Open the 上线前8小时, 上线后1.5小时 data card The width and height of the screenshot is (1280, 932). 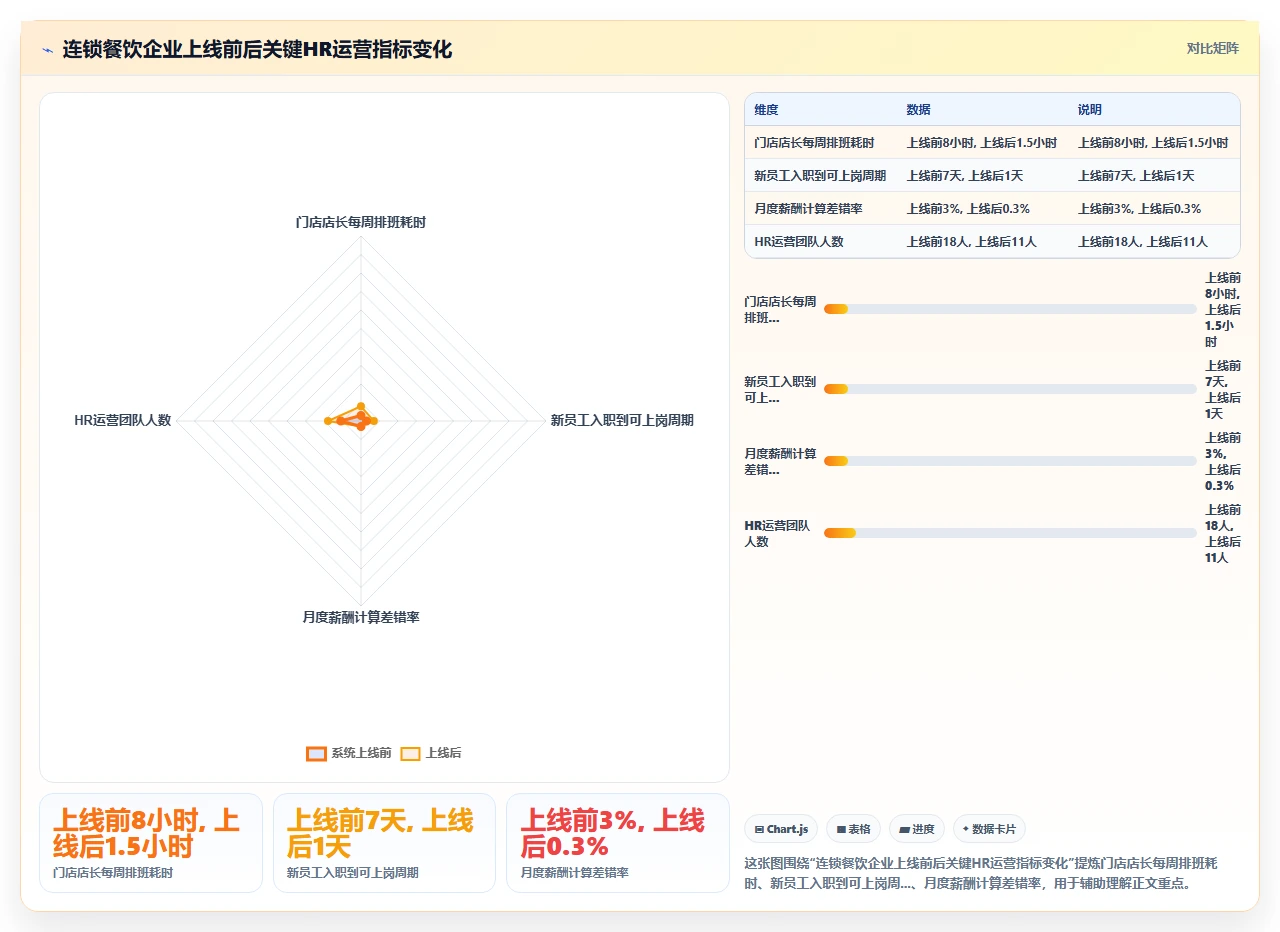coord(151,843)
